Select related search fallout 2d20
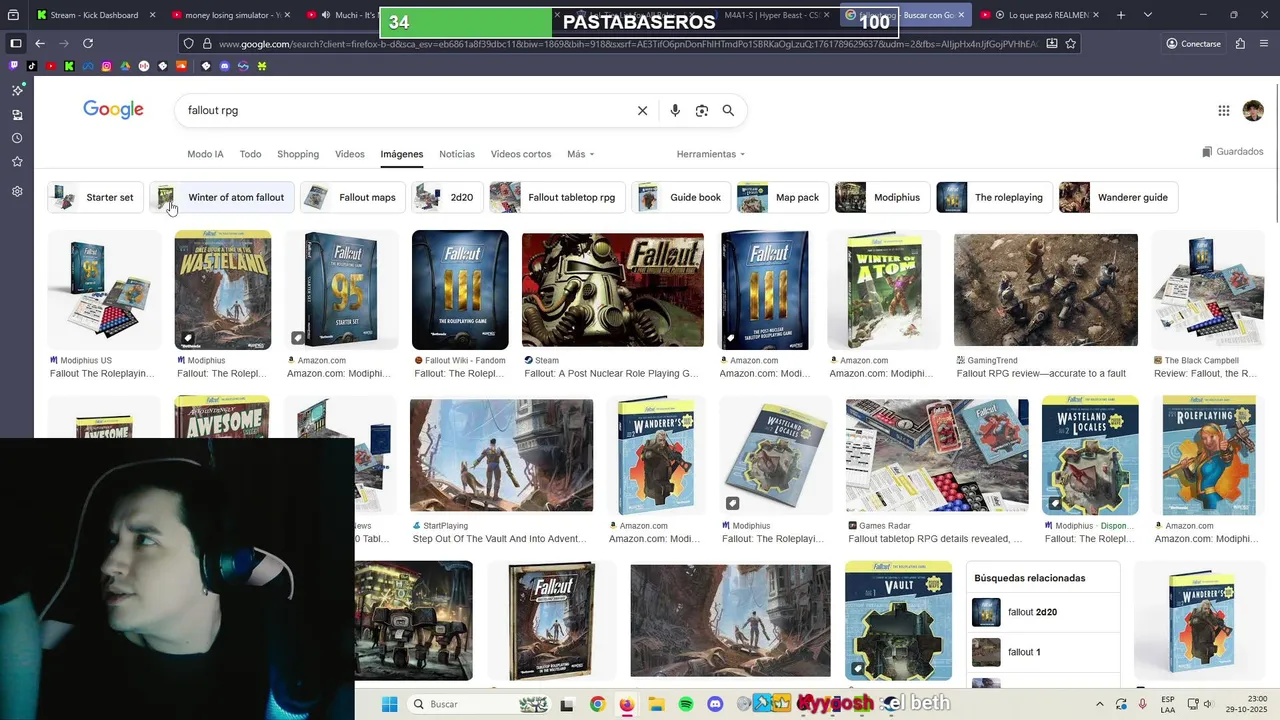 (x=1044, y=612)
